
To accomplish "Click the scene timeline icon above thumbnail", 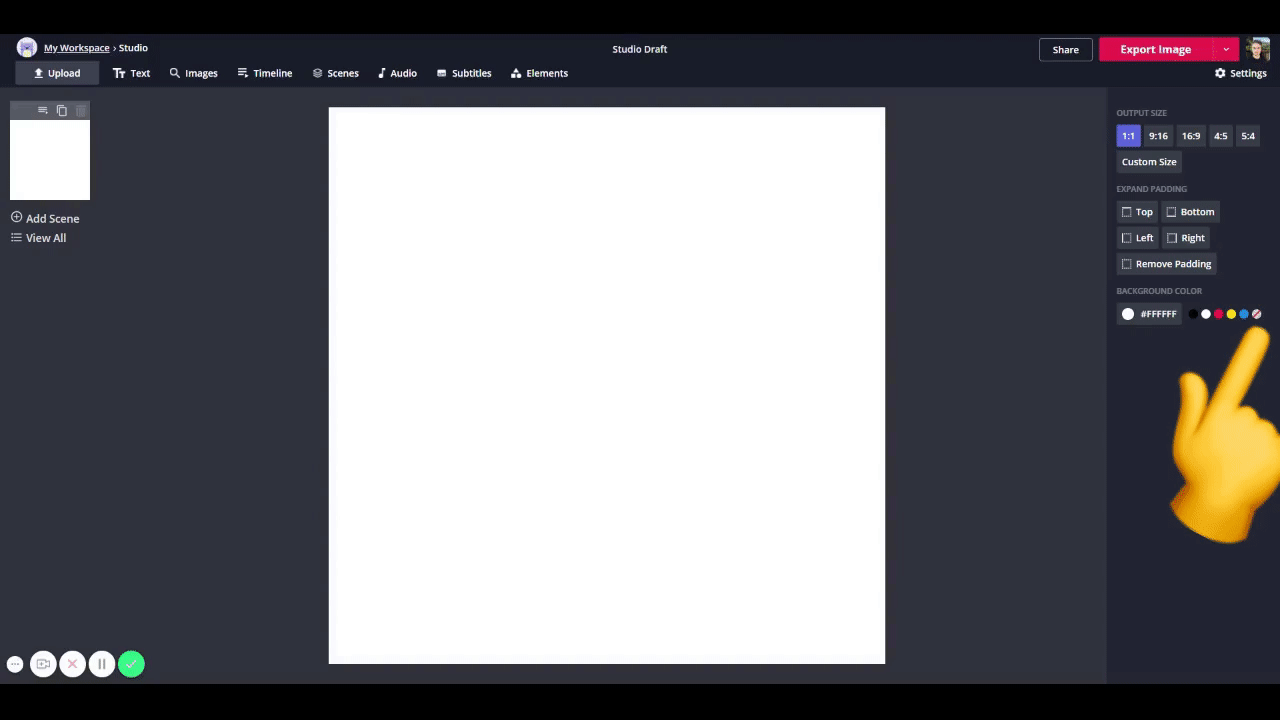I will [42, 110].
